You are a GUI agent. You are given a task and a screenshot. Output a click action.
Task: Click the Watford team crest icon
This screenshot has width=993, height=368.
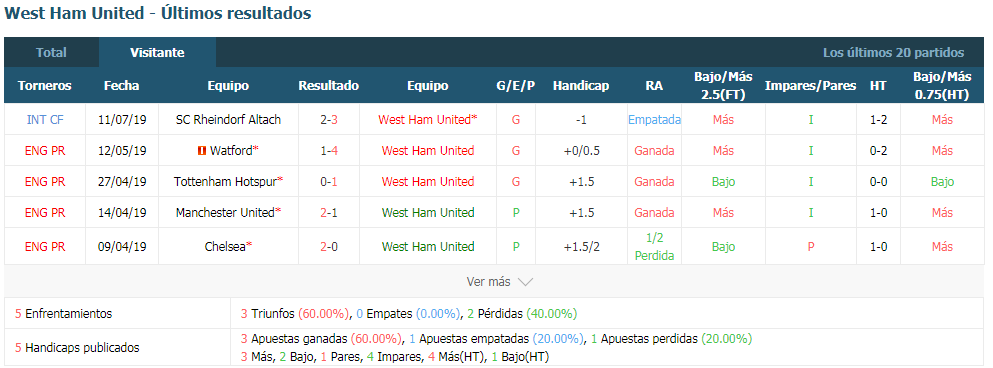201,151
